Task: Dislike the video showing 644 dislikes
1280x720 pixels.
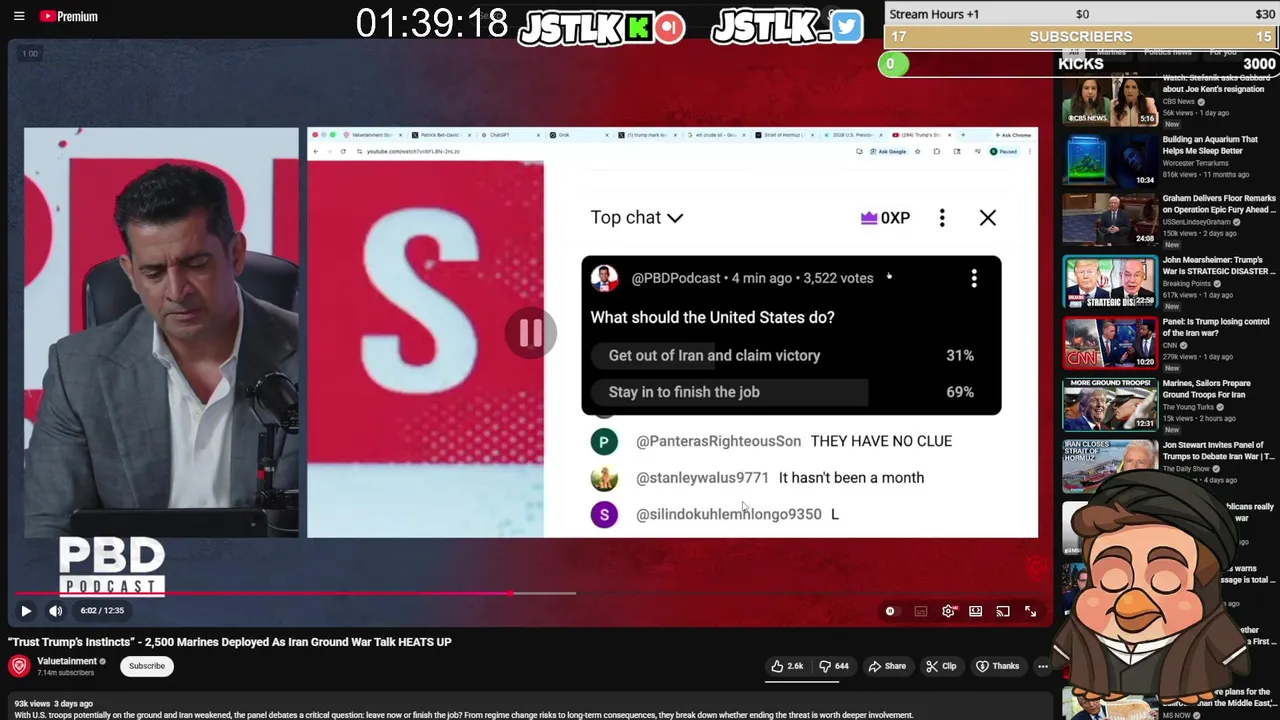Action: 834,666
